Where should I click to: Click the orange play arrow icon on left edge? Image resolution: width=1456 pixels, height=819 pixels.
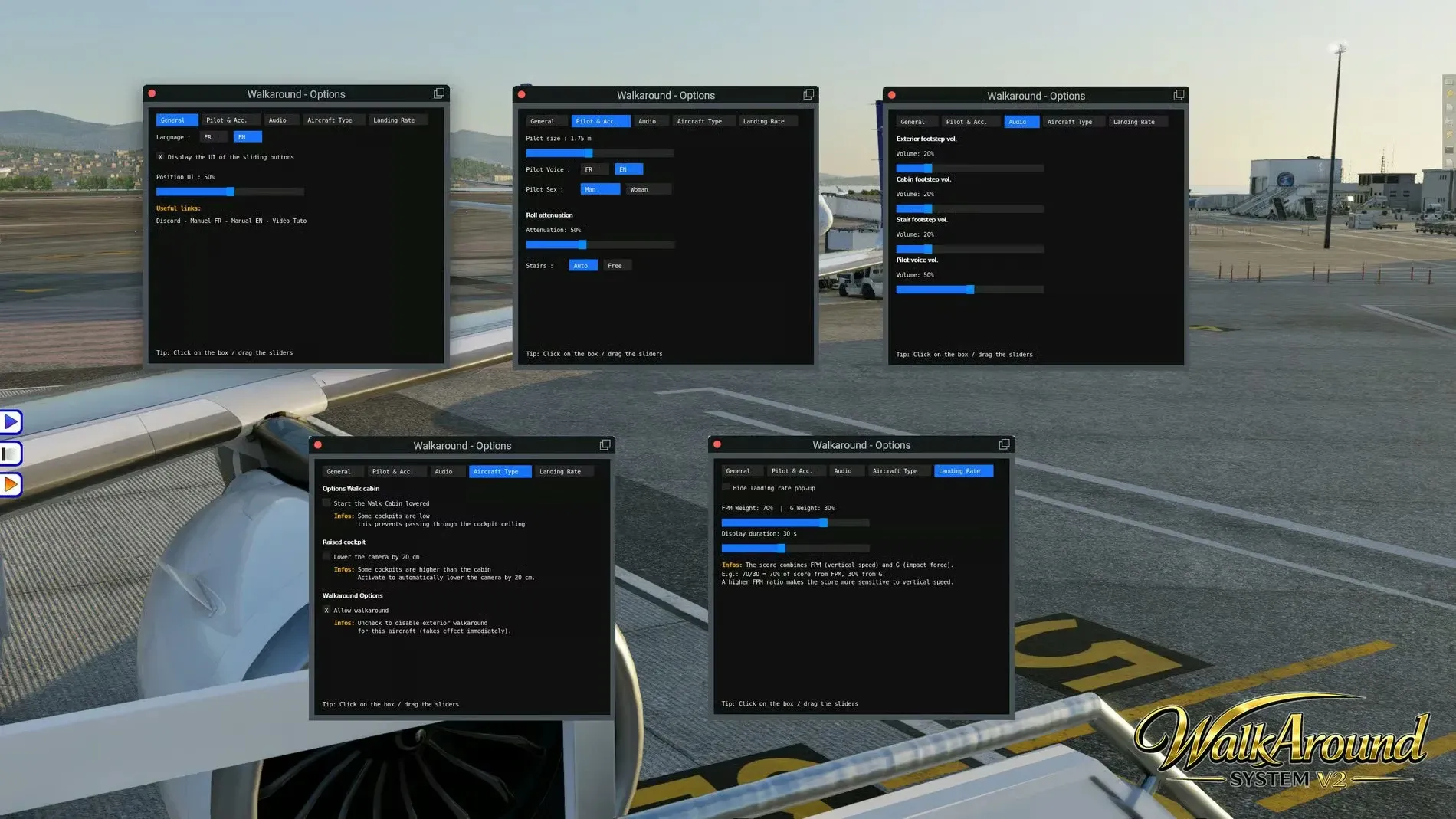pyautogui.click(x=11, y=484)
